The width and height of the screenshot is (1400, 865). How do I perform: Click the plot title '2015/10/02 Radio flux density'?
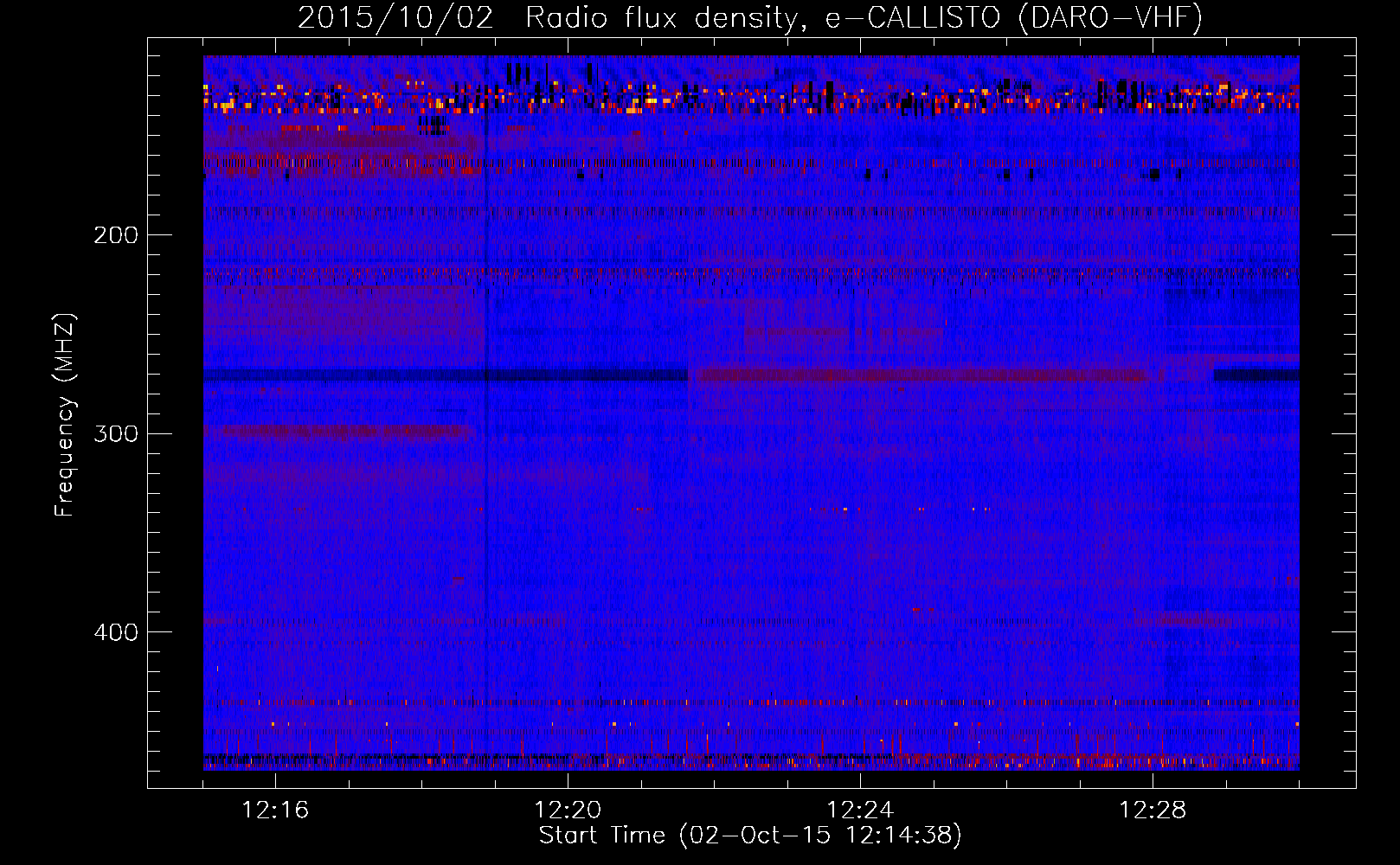(750, 17)
